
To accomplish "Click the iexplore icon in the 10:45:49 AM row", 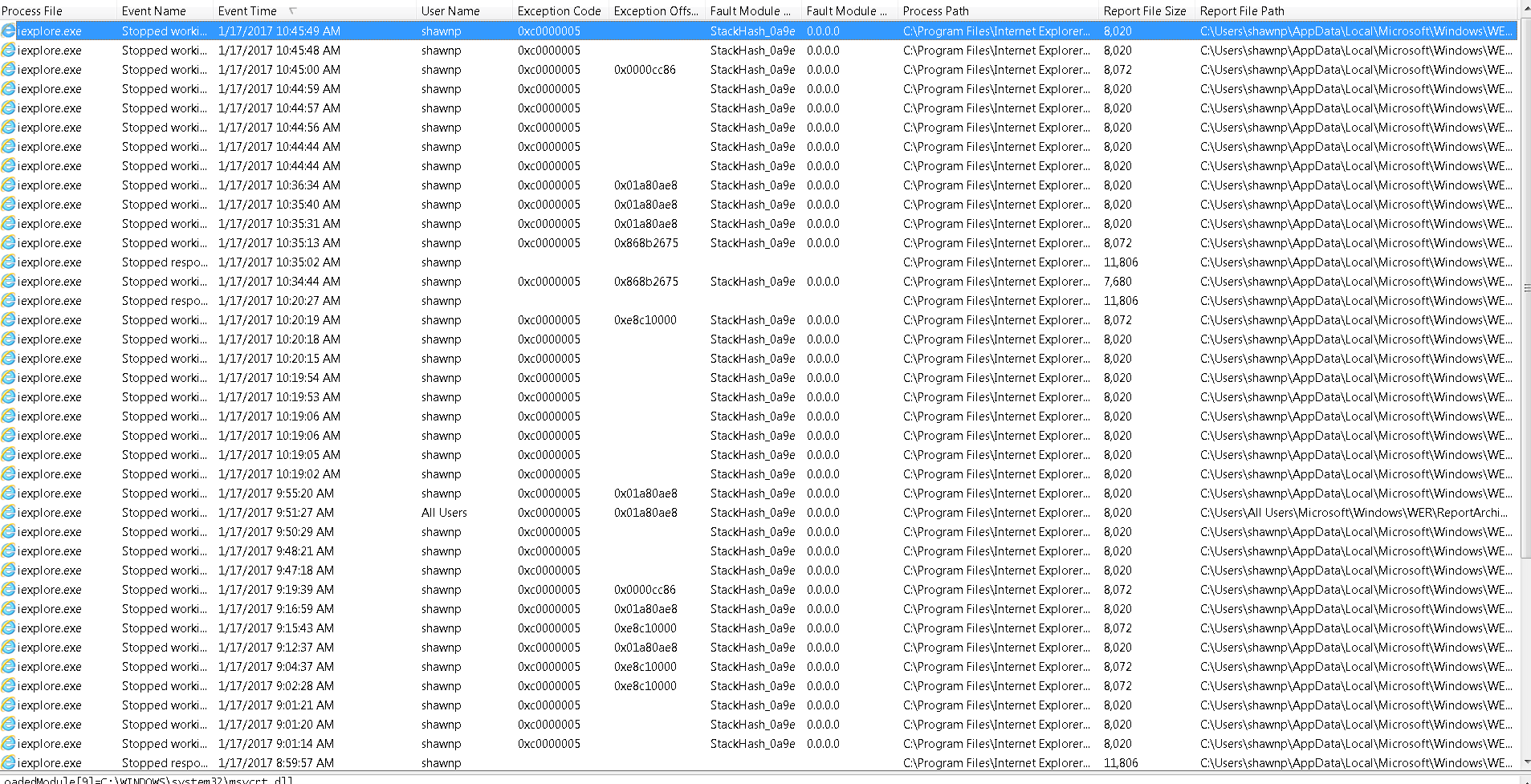I will pos(8,31).
